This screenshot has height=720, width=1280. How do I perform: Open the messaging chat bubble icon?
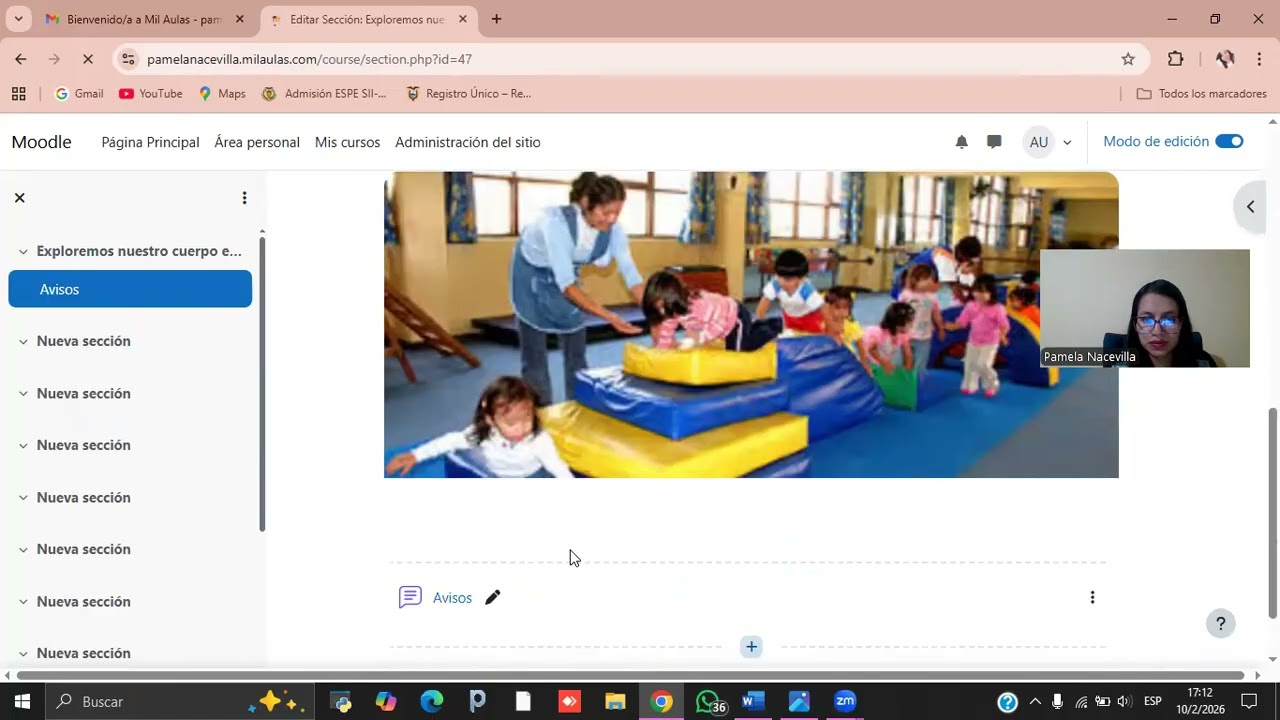994,142
